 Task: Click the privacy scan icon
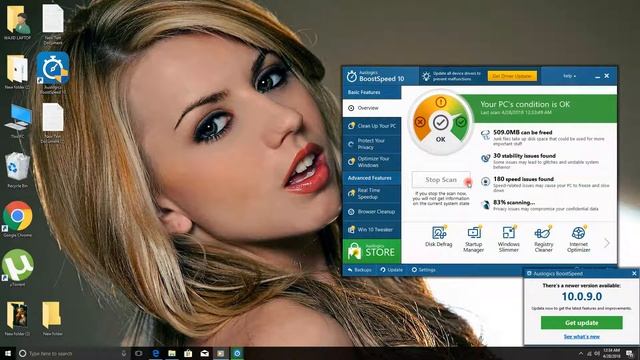click(485, 205)
